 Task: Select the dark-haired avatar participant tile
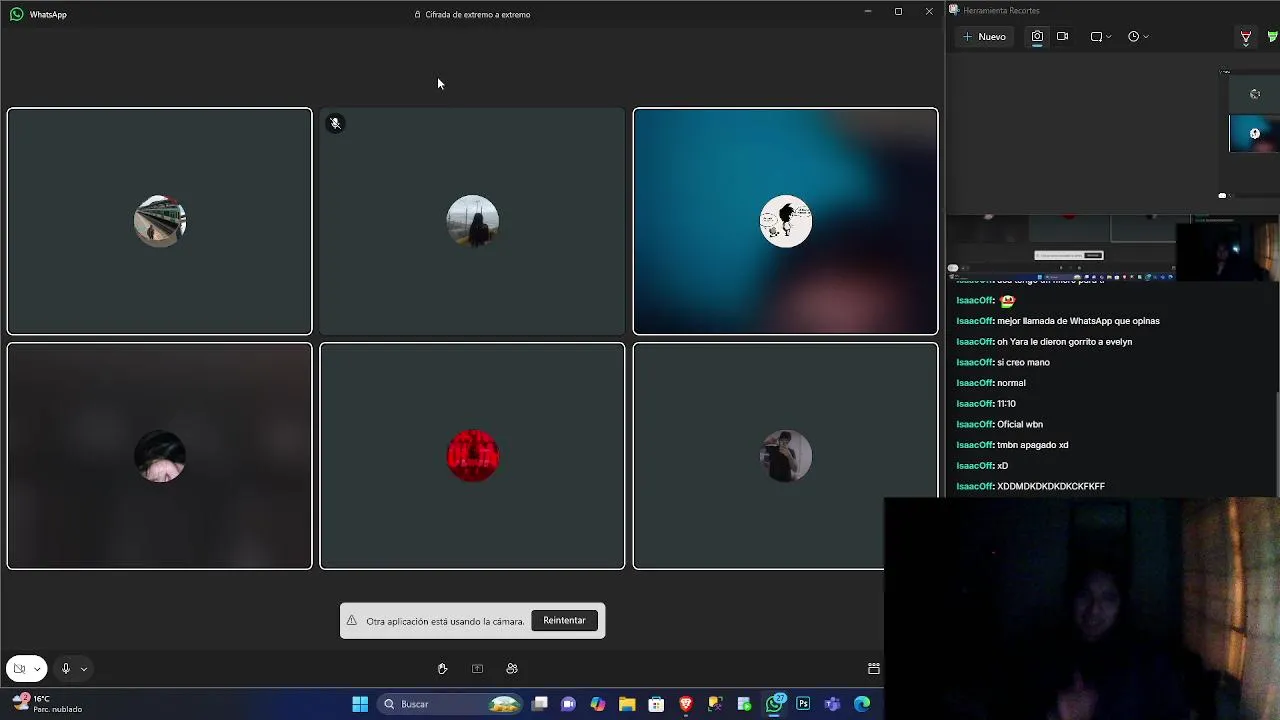pyautogui.click(x=160, y=456)
